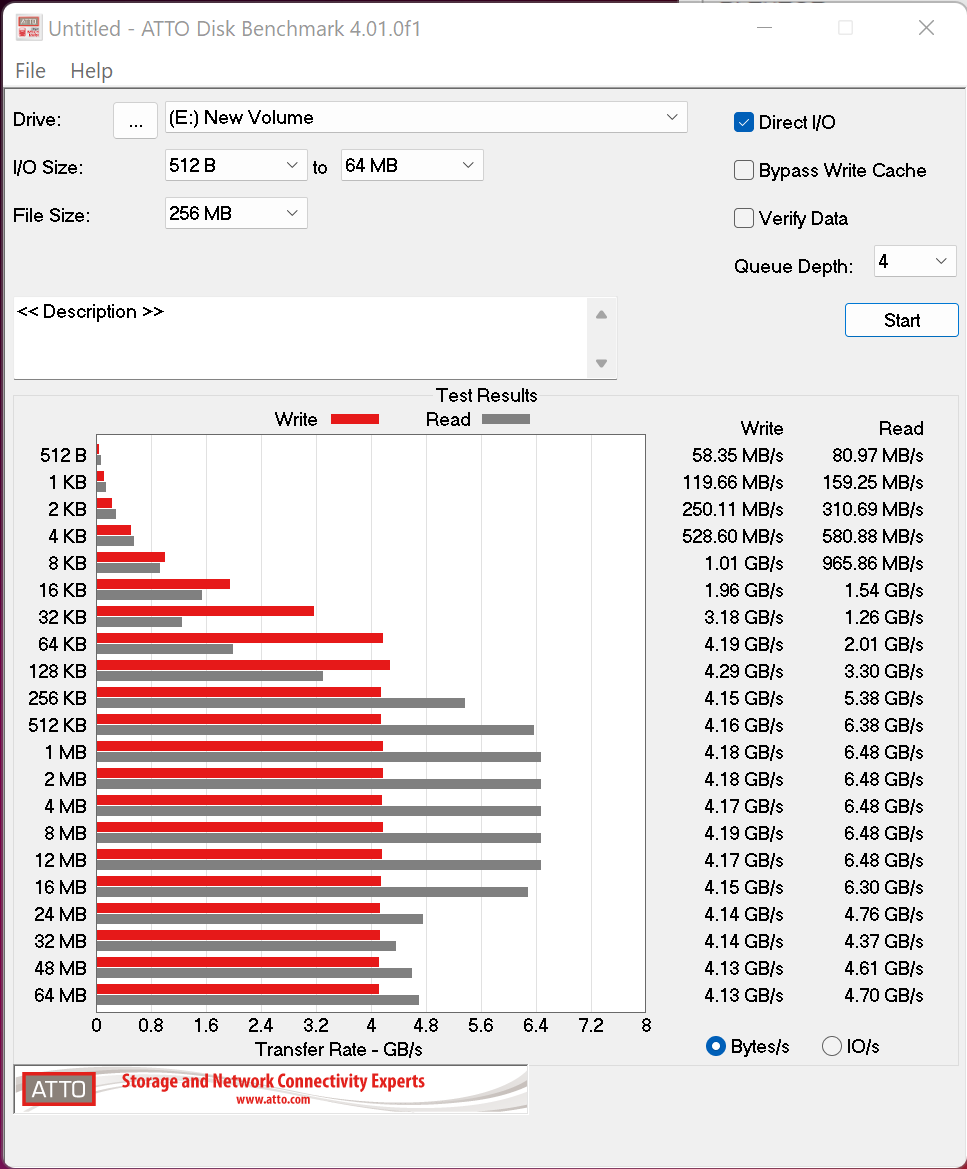Open the File menu
The image size is (967, 1169).
pos(30,71)
